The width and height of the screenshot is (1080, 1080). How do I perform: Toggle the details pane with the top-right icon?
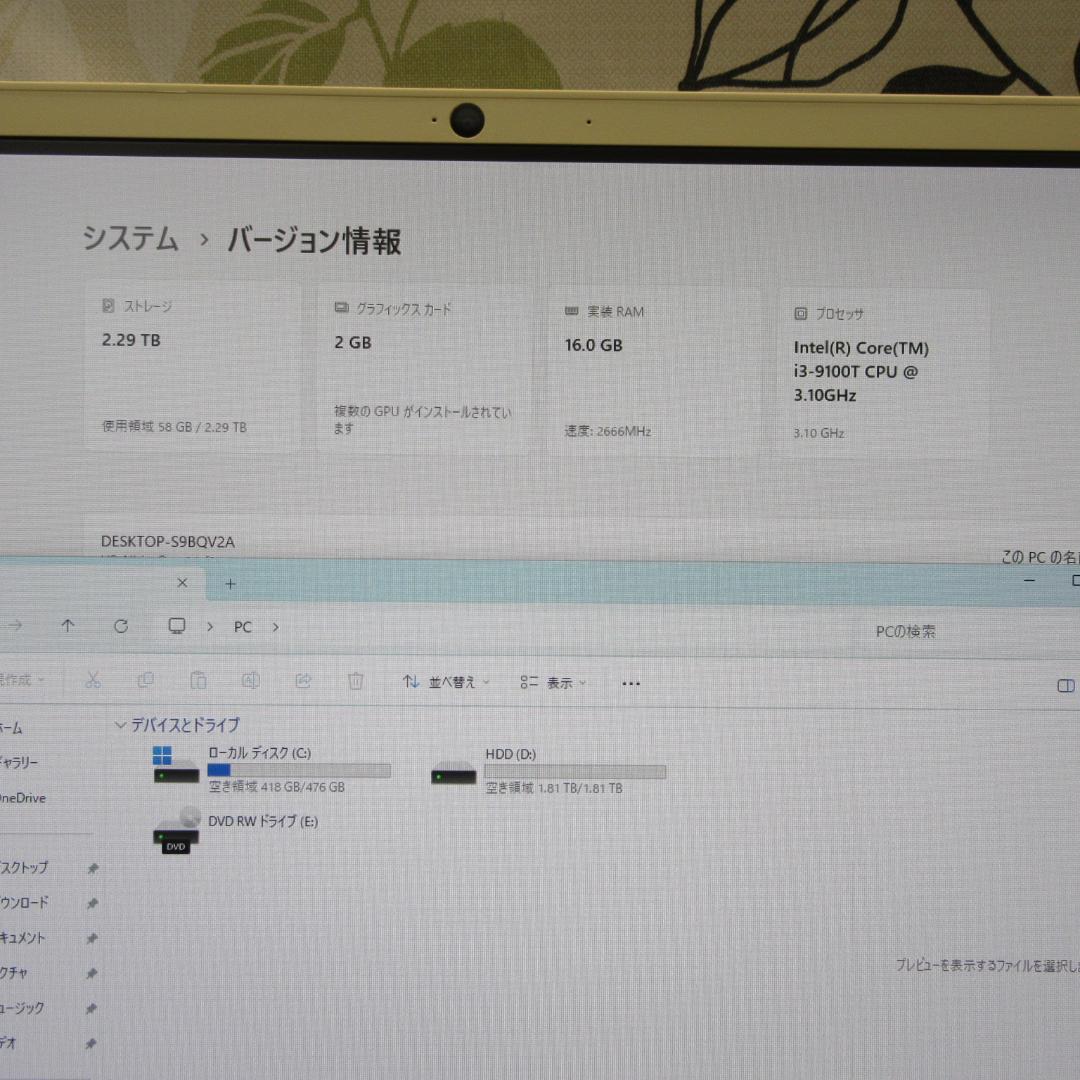click(1065, 685)
